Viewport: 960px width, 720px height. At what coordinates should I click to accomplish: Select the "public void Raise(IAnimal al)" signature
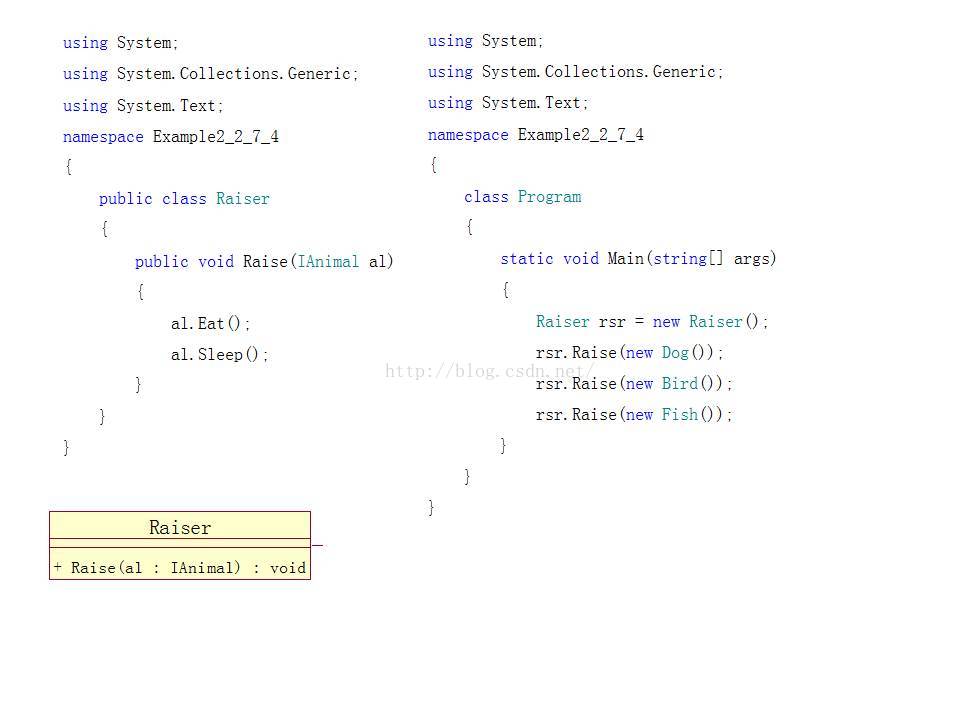(x=264, y=261)
